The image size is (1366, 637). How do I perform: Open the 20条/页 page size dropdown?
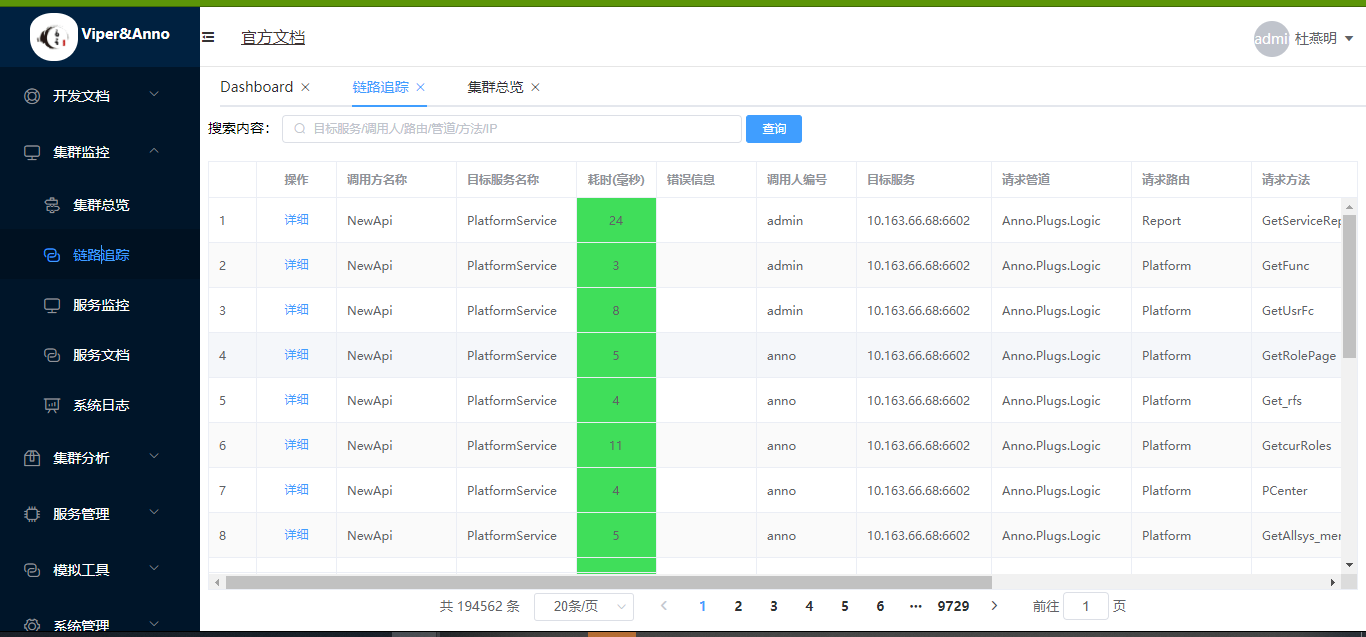coord(584,606)
